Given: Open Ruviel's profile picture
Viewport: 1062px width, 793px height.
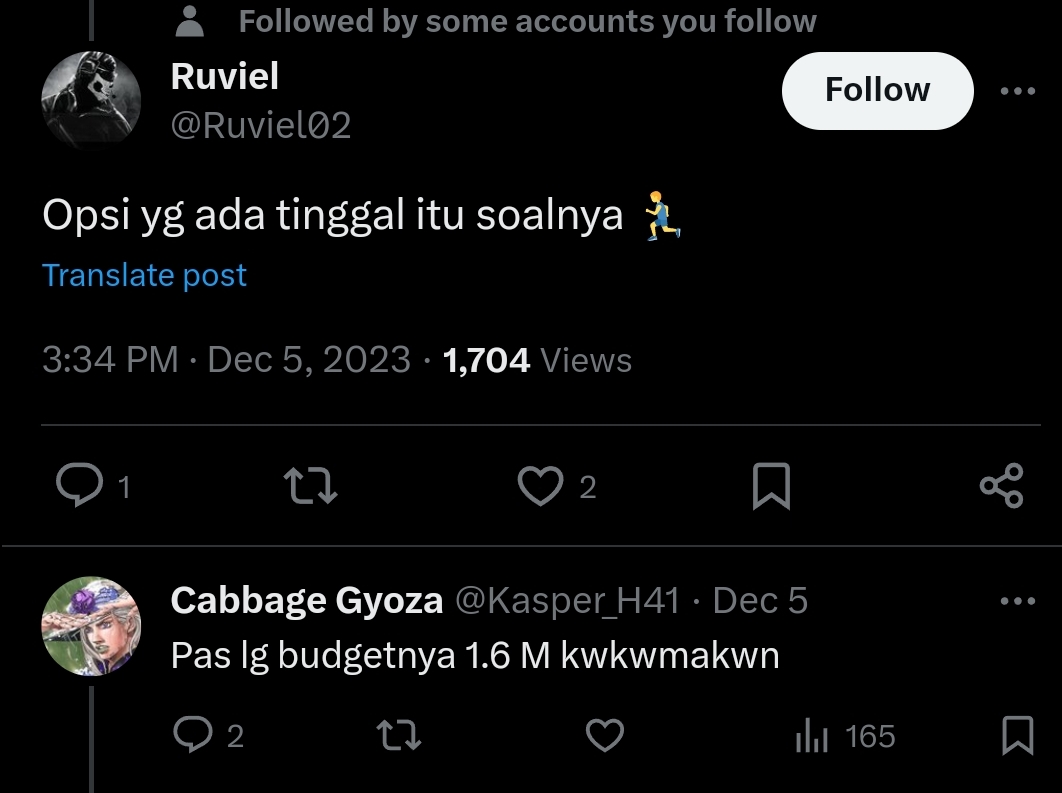Looking at the screenshot, I should 91,101.
